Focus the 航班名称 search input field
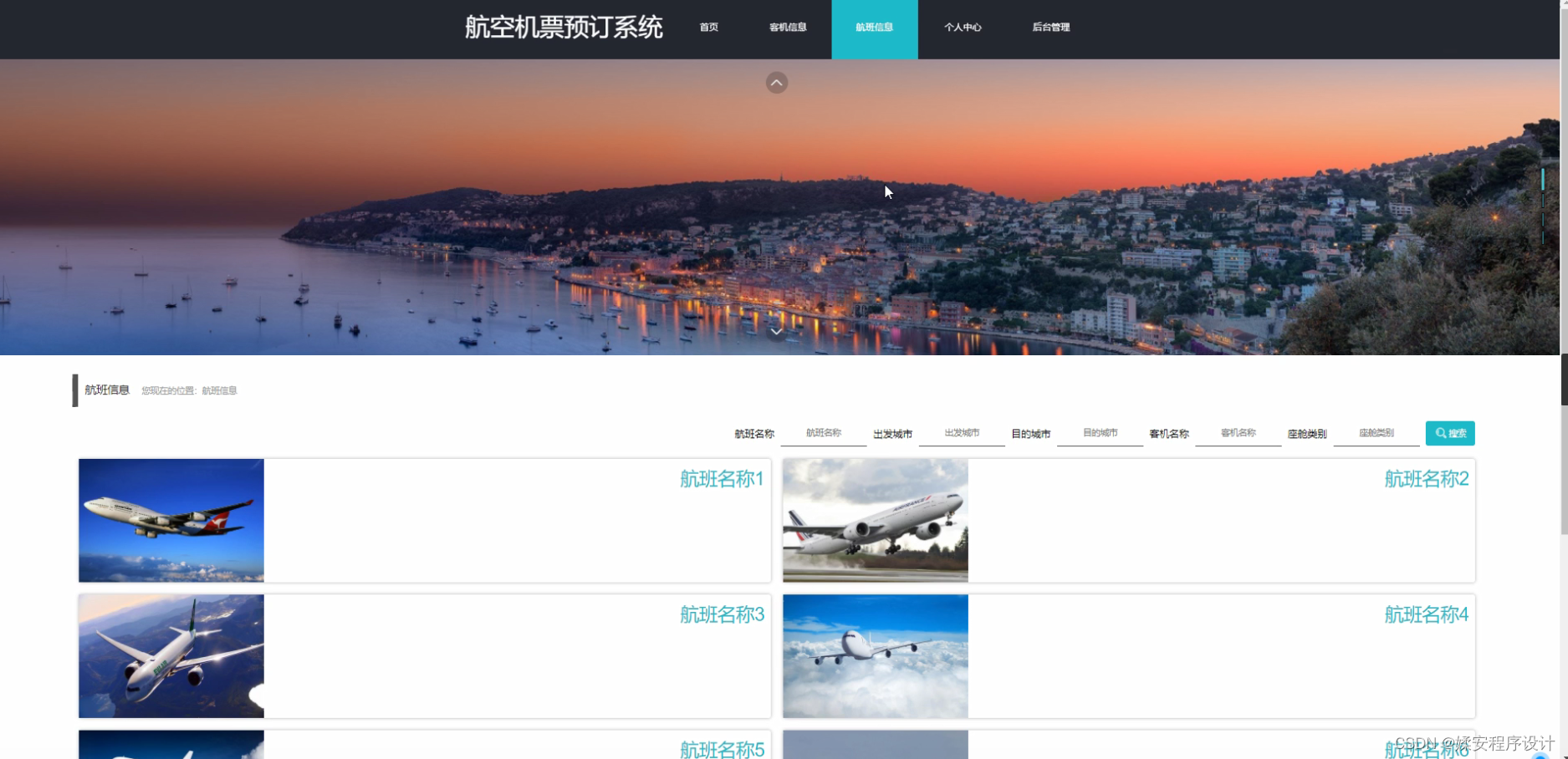 click(x=824, y=433)
